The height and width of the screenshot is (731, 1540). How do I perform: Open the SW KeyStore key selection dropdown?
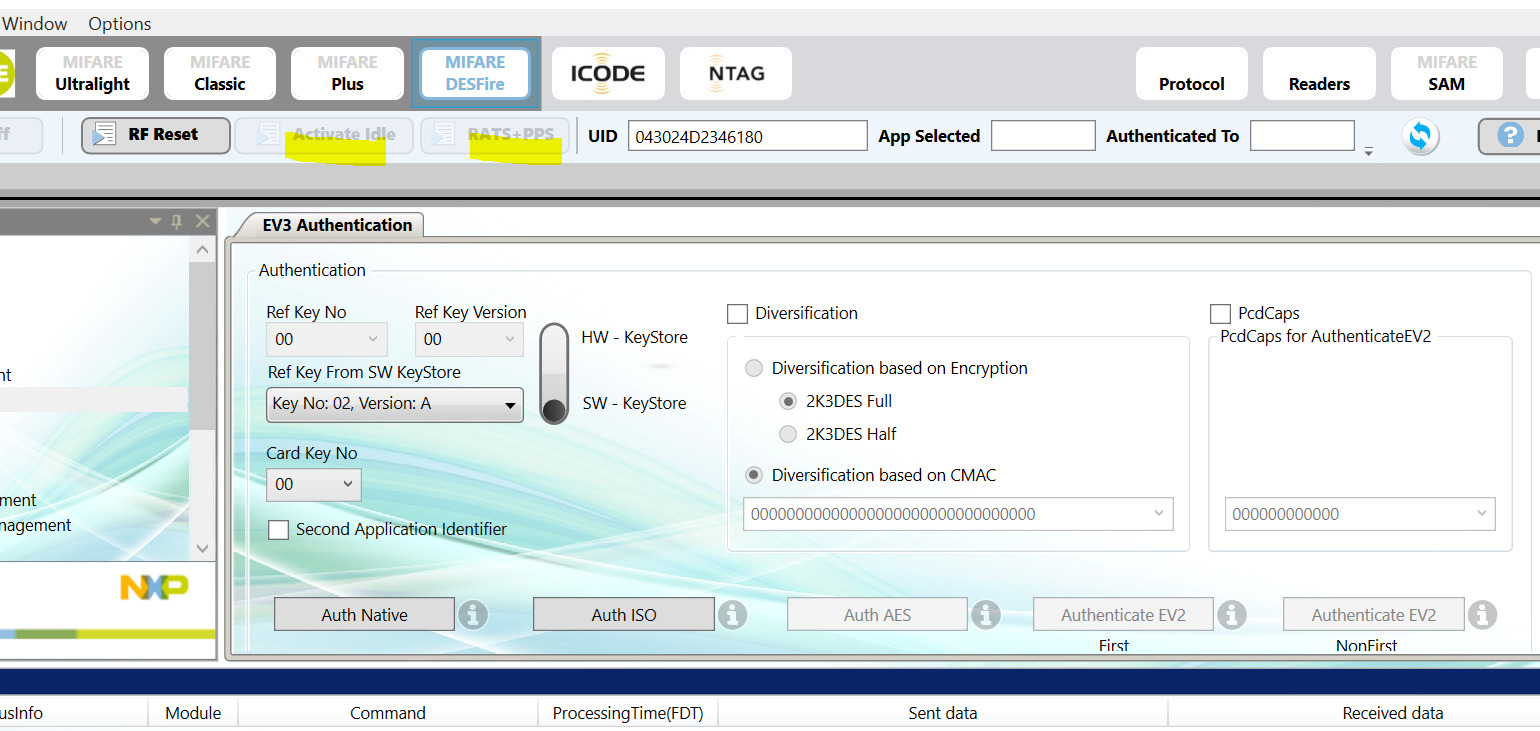coord(394,405)
